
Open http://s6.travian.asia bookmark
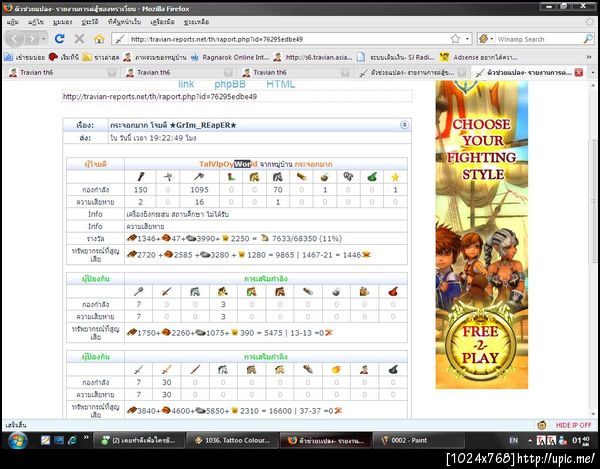coord(314,57)
